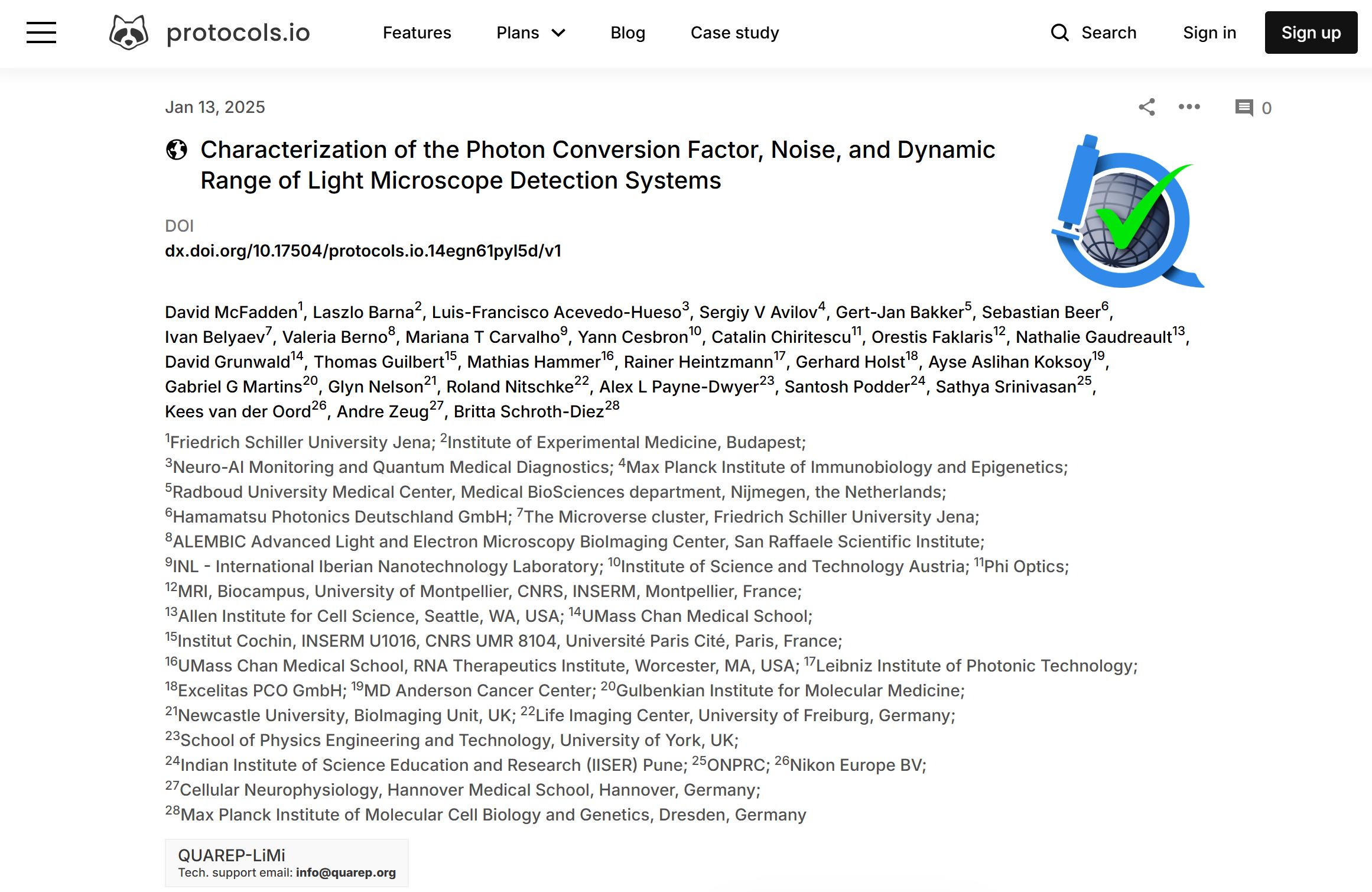Click the protocols.io raccoon logo
Viewport: 1372px width, 892px height.
coord(128,33)
